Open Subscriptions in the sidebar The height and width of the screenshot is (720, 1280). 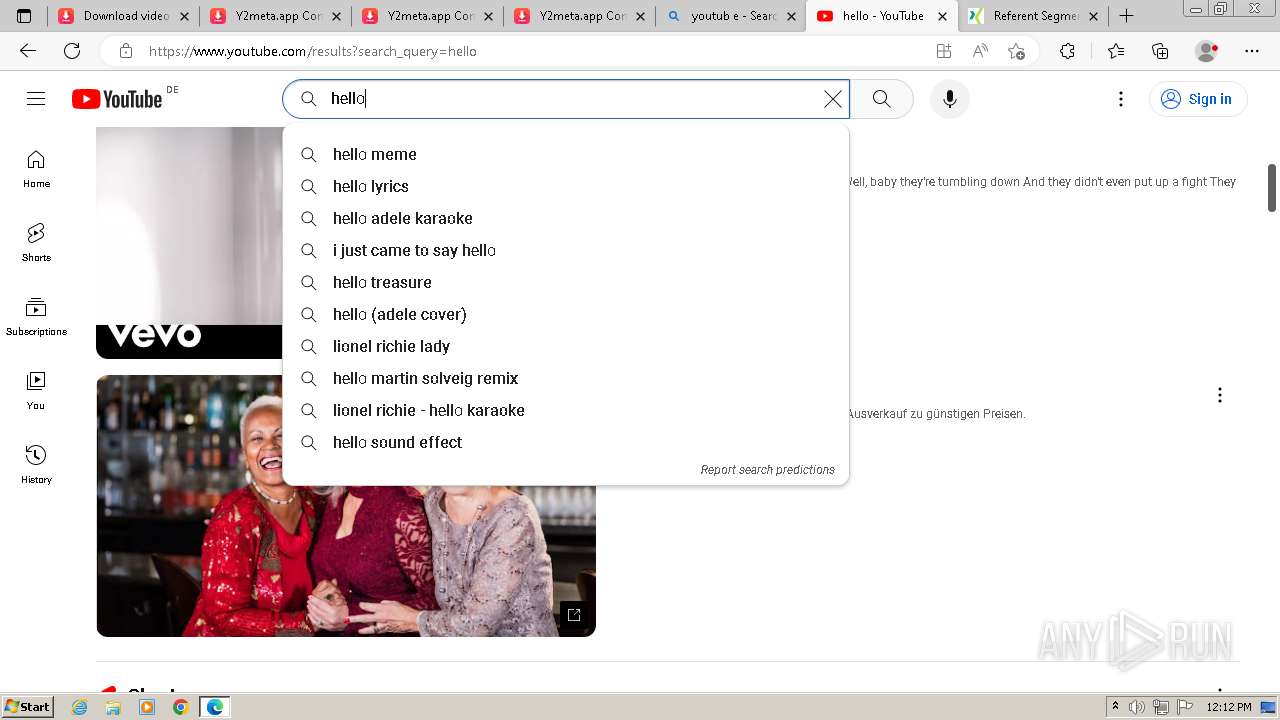click(36, 317)
